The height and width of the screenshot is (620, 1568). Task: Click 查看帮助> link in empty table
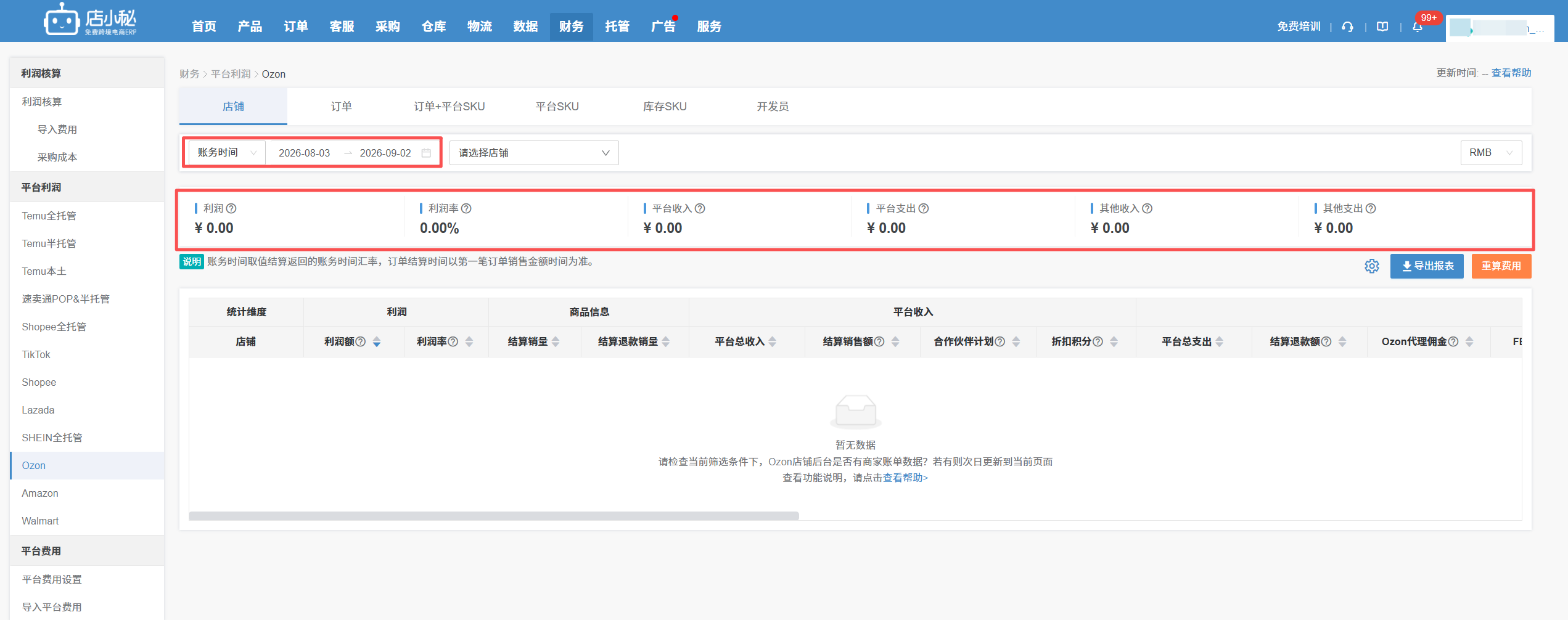click(905, 478)
